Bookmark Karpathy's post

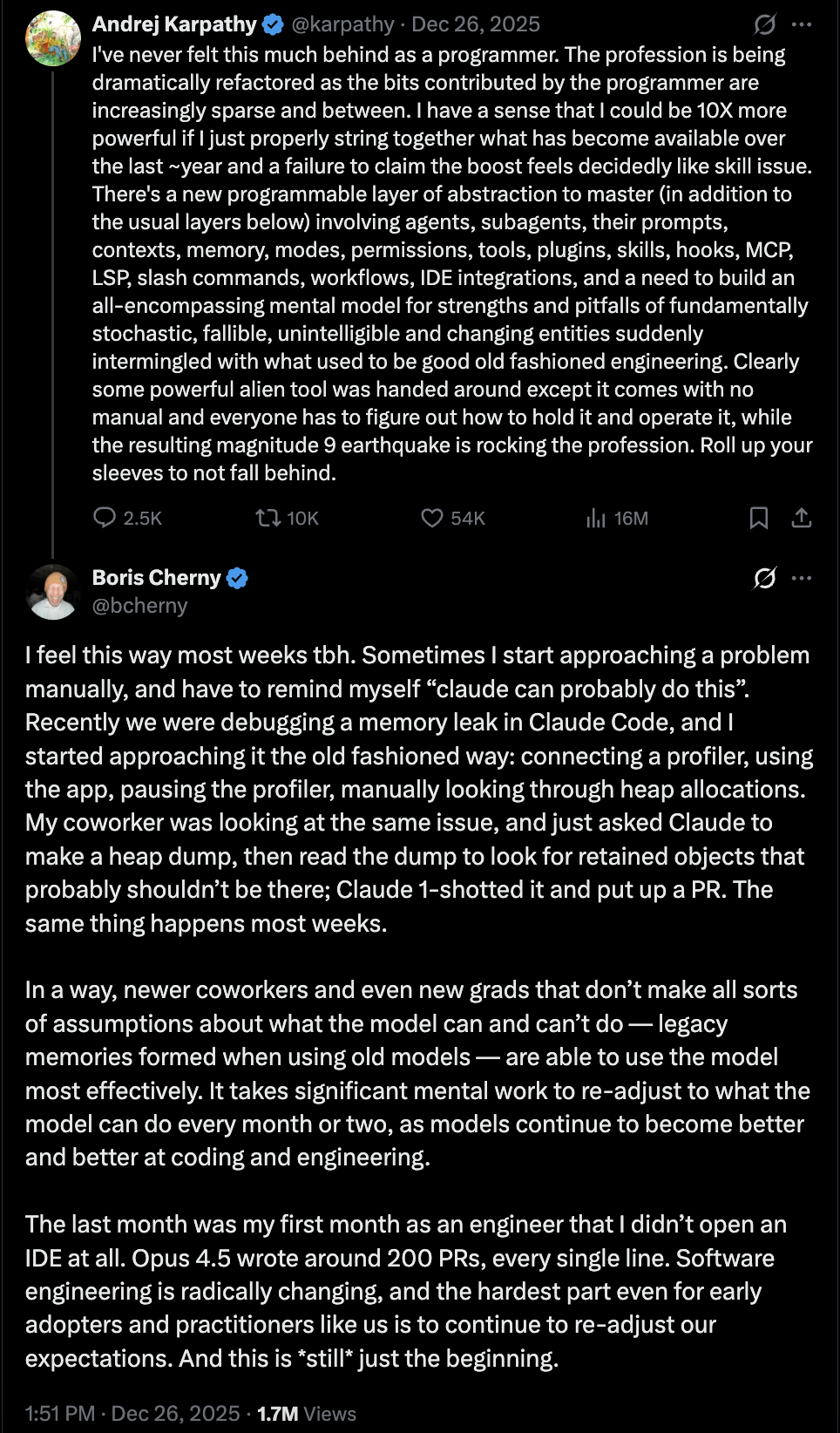tap(758, 519)
